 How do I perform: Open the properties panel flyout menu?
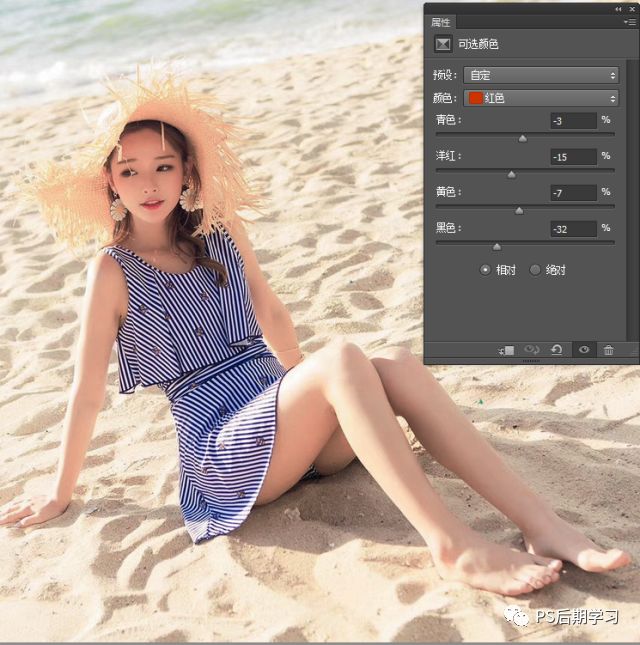630,22
